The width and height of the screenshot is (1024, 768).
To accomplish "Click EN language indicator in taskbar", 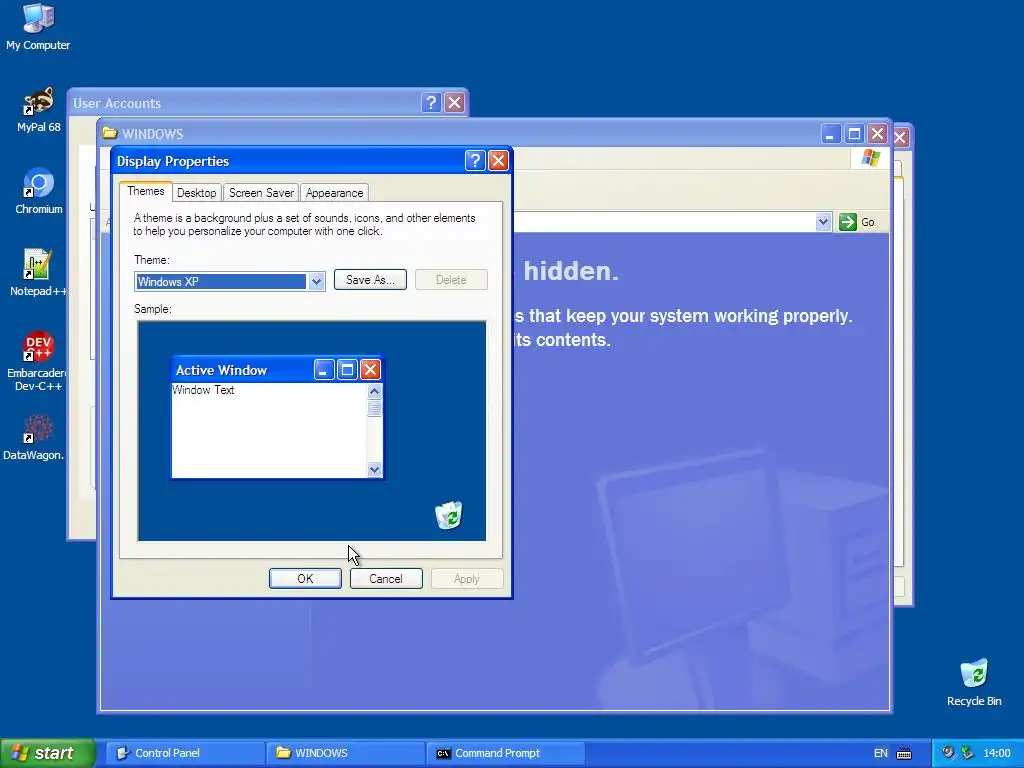I will [880, 753].
